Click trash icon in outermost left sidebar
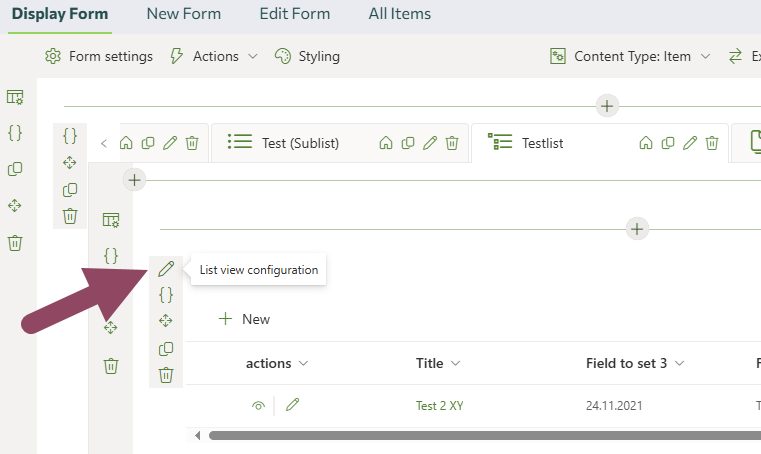This screenshot has height=454, width=761. (15, 243)
